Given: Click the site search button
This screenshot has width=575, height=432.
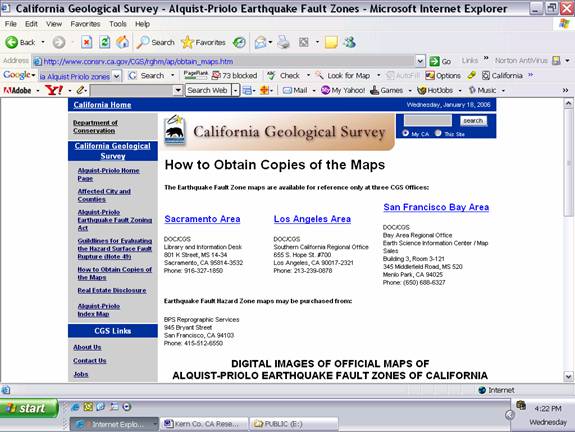Looking at the screenshot, I should pos(473,121).
